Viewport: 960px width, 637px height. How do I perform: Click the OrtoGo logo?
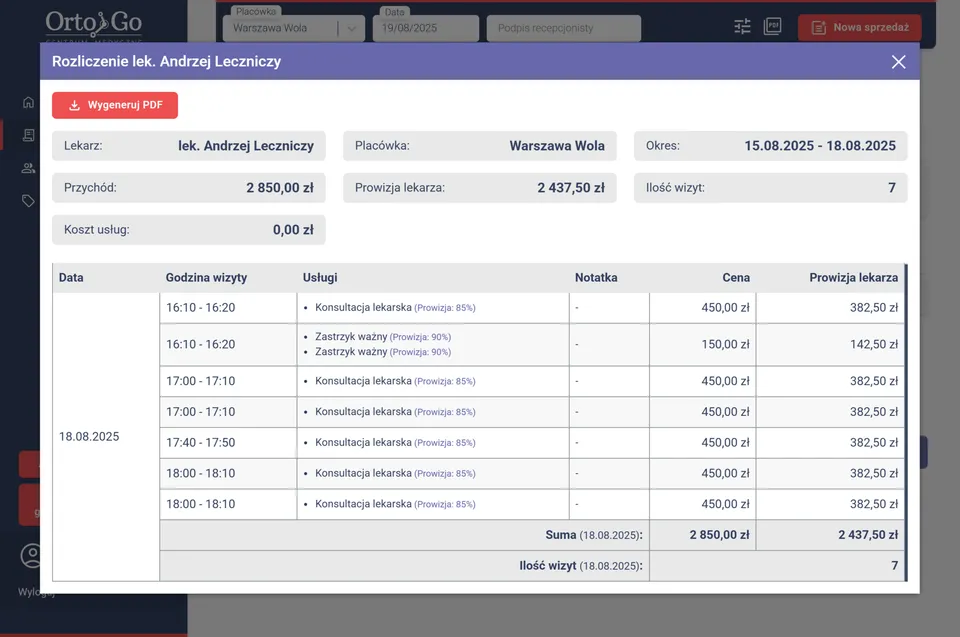93,24
